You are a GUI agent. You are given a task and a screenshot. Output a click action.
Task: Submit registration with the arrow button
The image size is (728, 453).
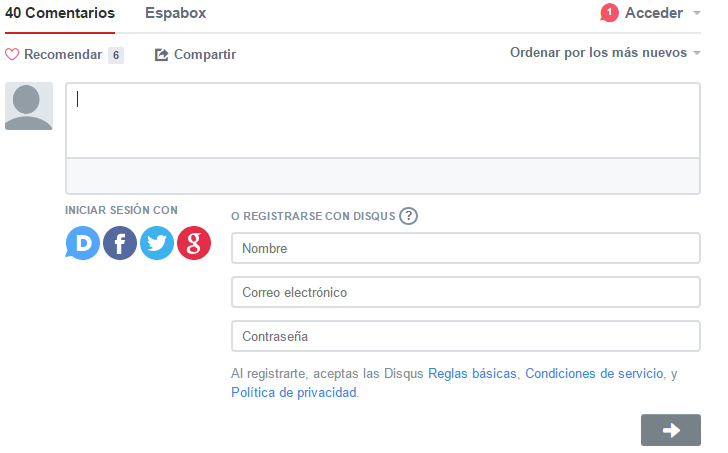click(671, 430)
